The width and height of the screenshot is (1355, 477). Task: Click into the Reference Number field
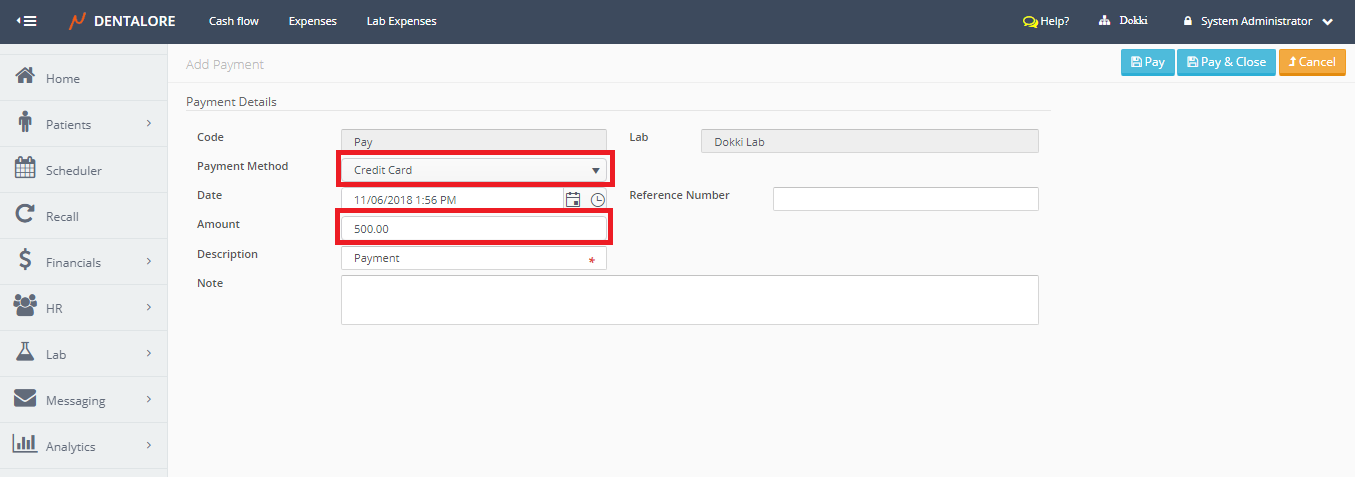(x=905, y=199)
